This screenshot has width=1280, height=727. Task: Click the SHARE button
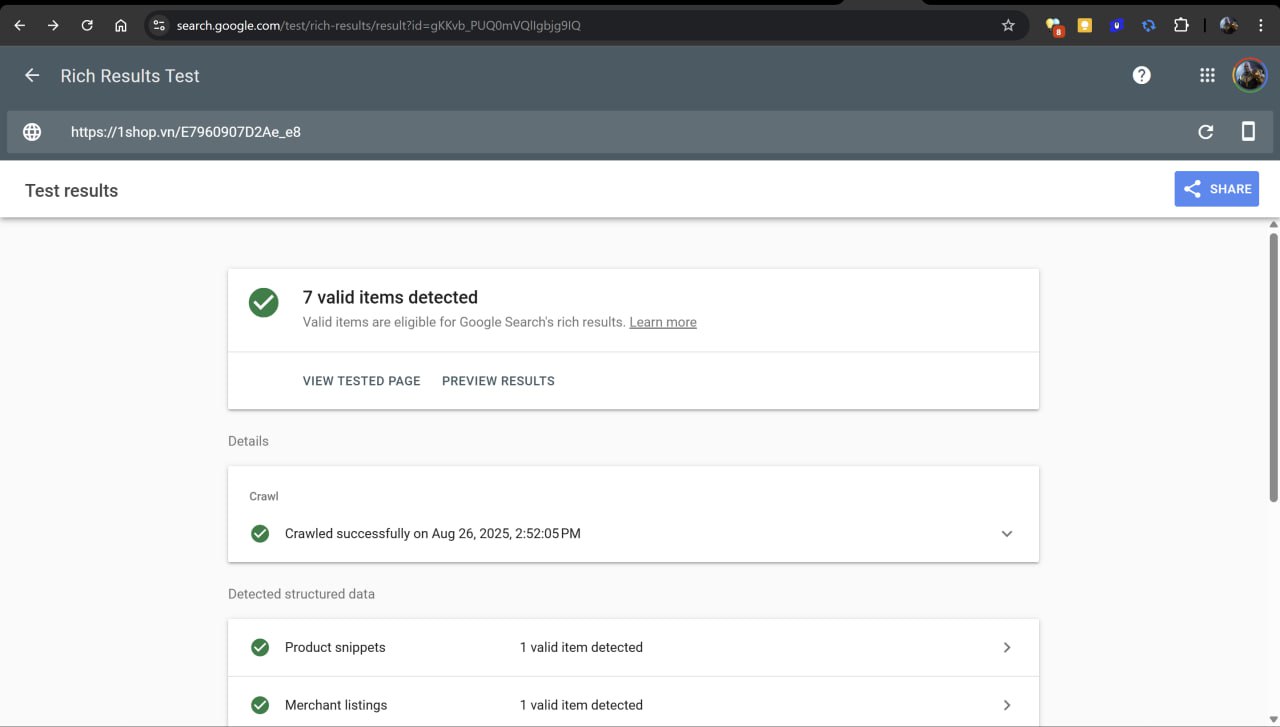coord(1216,189)
